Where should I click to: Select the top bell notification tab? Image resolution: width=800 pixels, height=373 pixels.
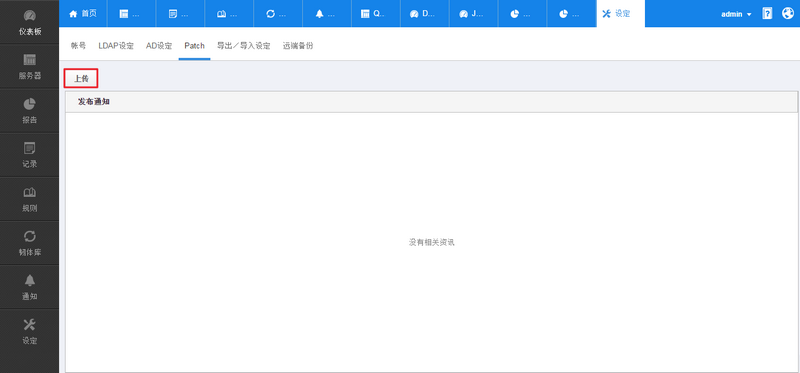[327, 14]
